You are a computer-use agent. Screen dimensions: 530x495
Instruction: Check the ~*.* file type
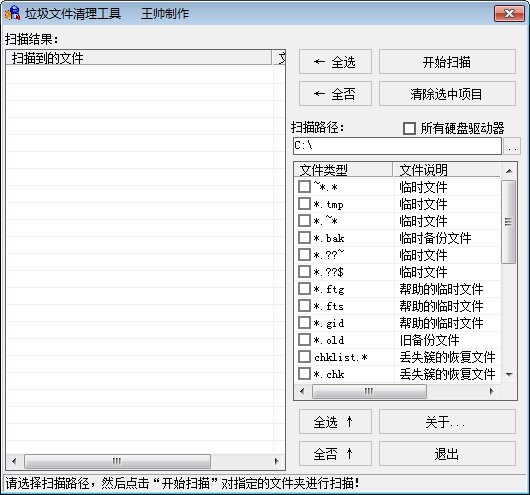(x=304, y=186)
